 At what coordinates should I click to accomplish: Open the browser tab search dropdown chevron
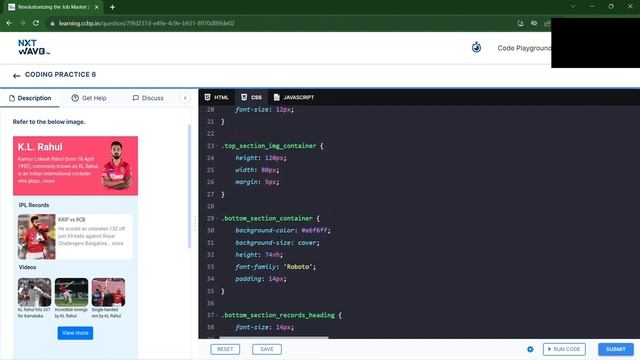573,7
